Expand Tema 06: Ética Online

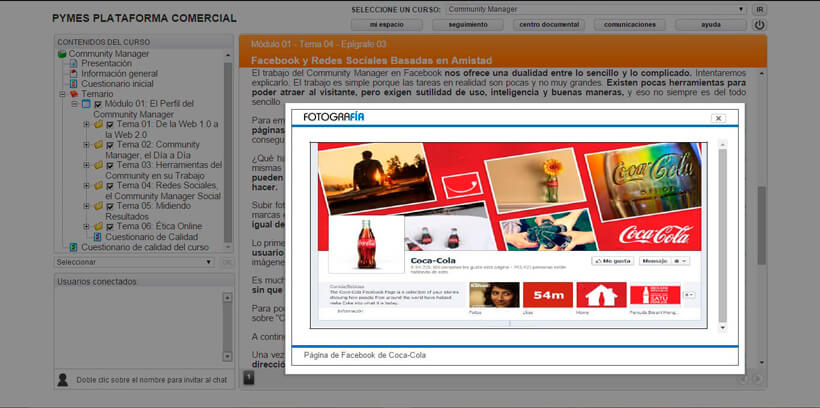point(86,226)
